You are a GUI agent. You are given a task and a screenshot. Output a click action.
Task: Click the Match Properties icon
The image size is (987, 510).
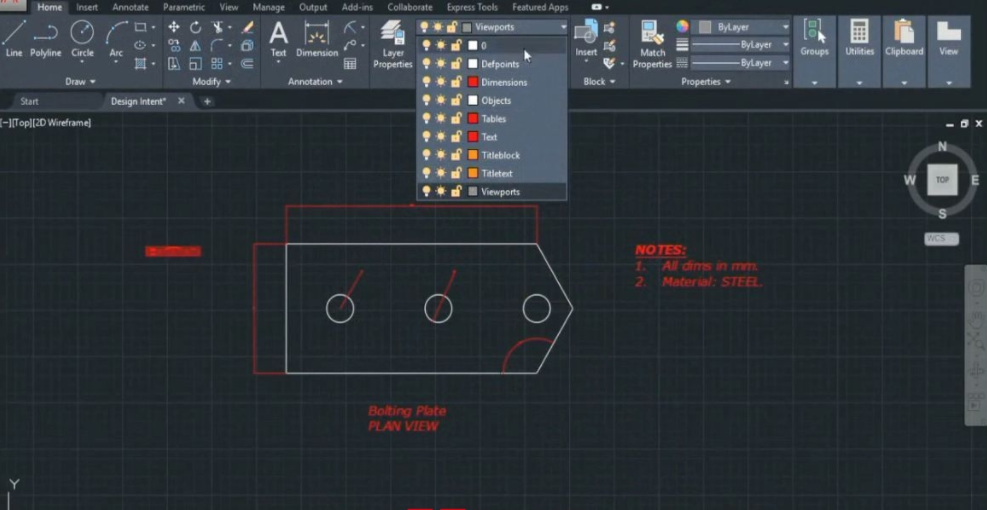point(652,44)
